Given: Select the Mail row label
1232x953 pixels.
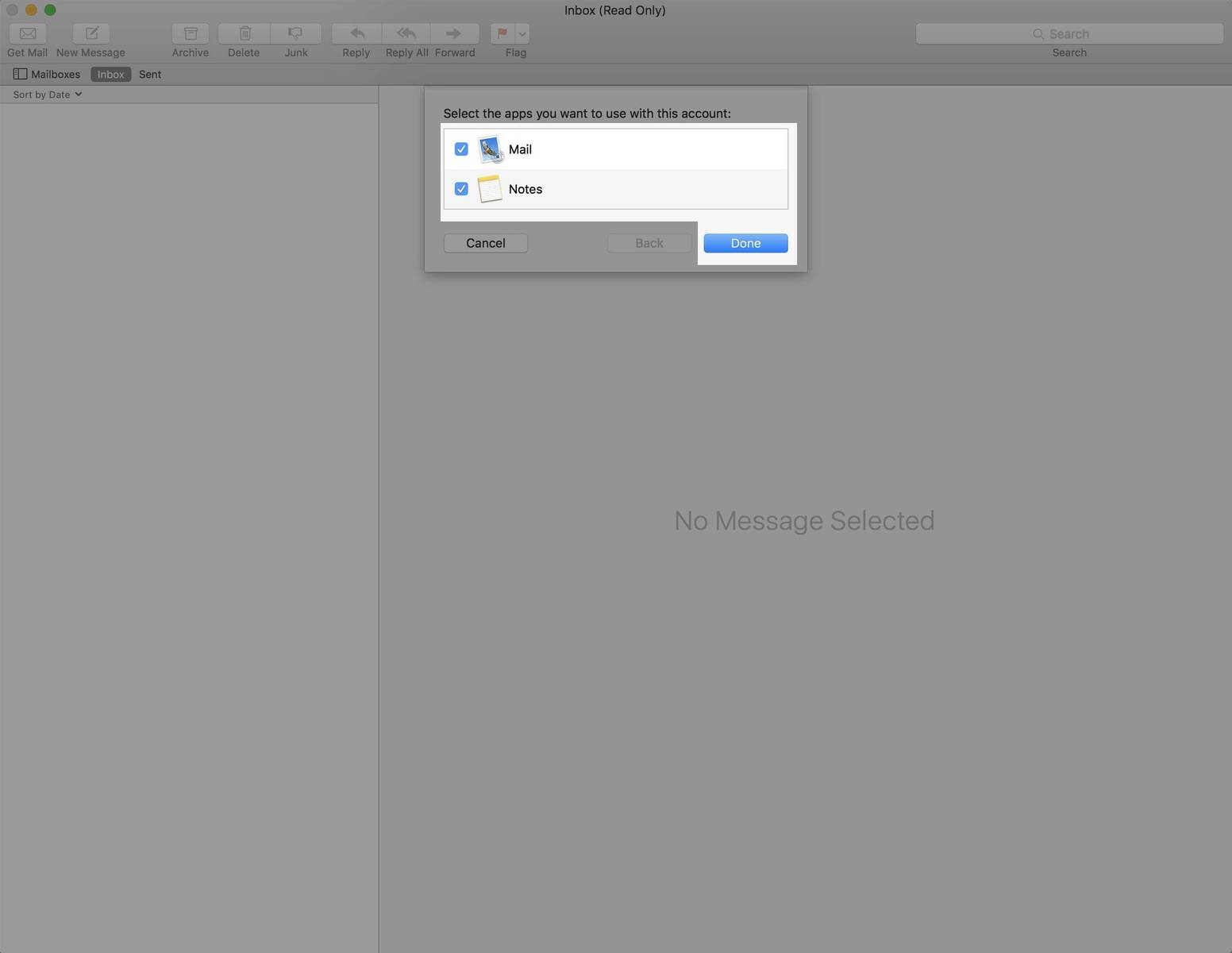Looking at the screenshot, I should 520,149.
